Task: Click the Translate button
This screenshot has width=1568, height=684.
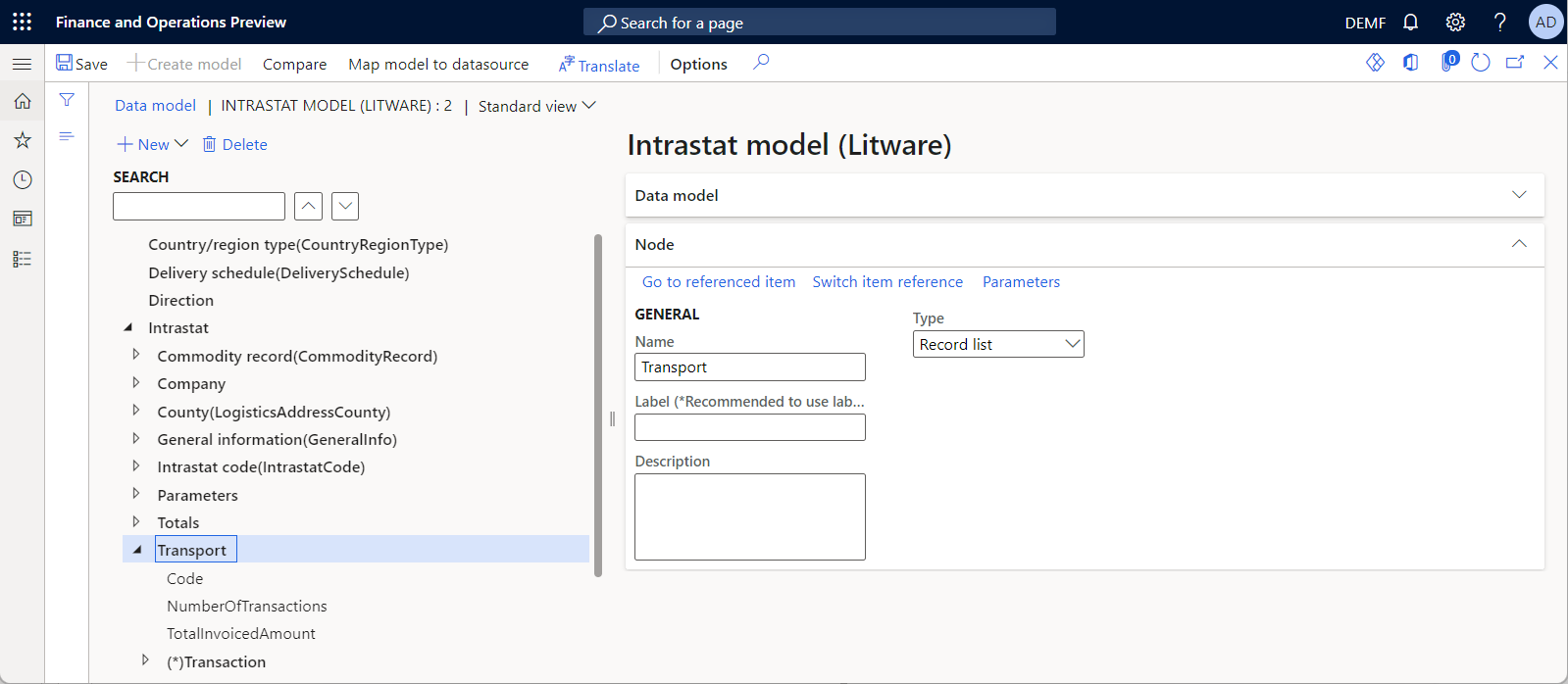Action: tap(599, 65)
